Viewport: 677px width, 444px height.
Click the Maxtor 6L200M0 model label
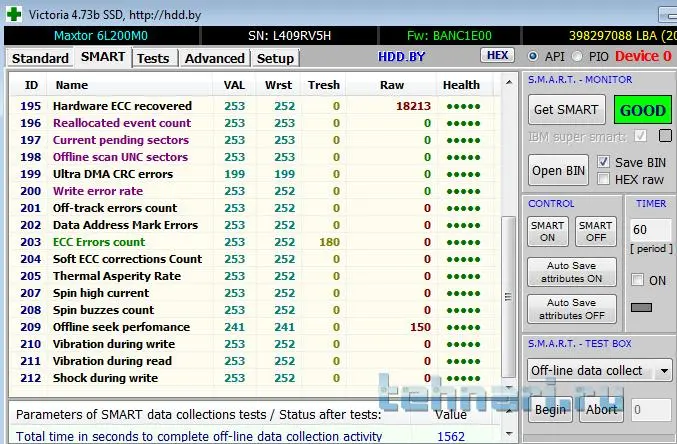coord(101,36)
